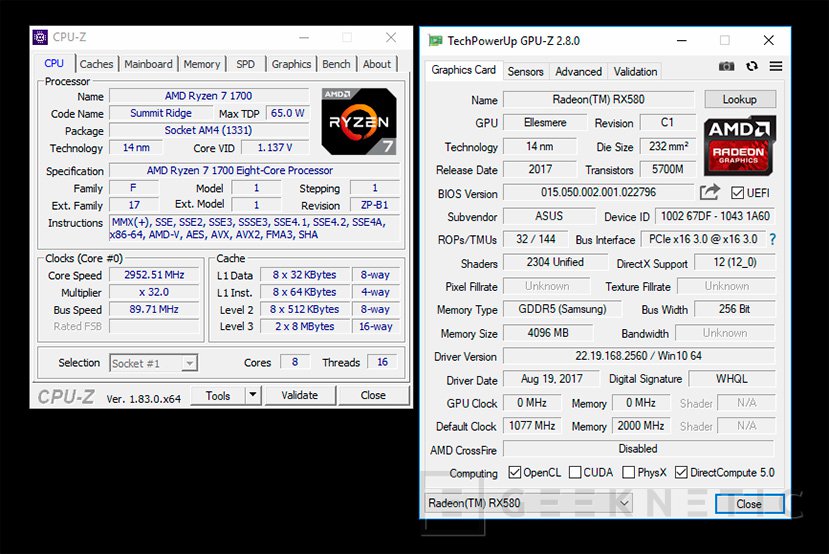Click the GPU-Z screenshot camera icon
This screenshot has width=829, height=554.
726,67
